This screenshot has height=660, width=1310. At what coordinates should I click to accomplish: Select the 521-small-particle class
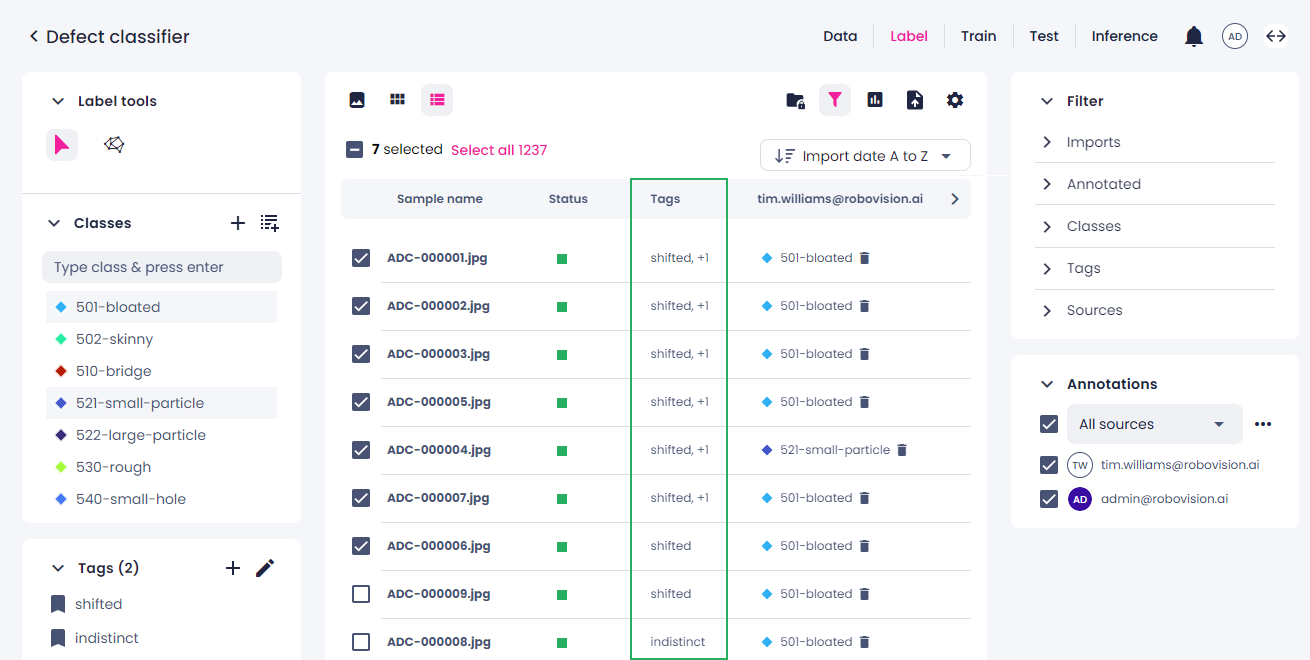click(x=161, y=403)
